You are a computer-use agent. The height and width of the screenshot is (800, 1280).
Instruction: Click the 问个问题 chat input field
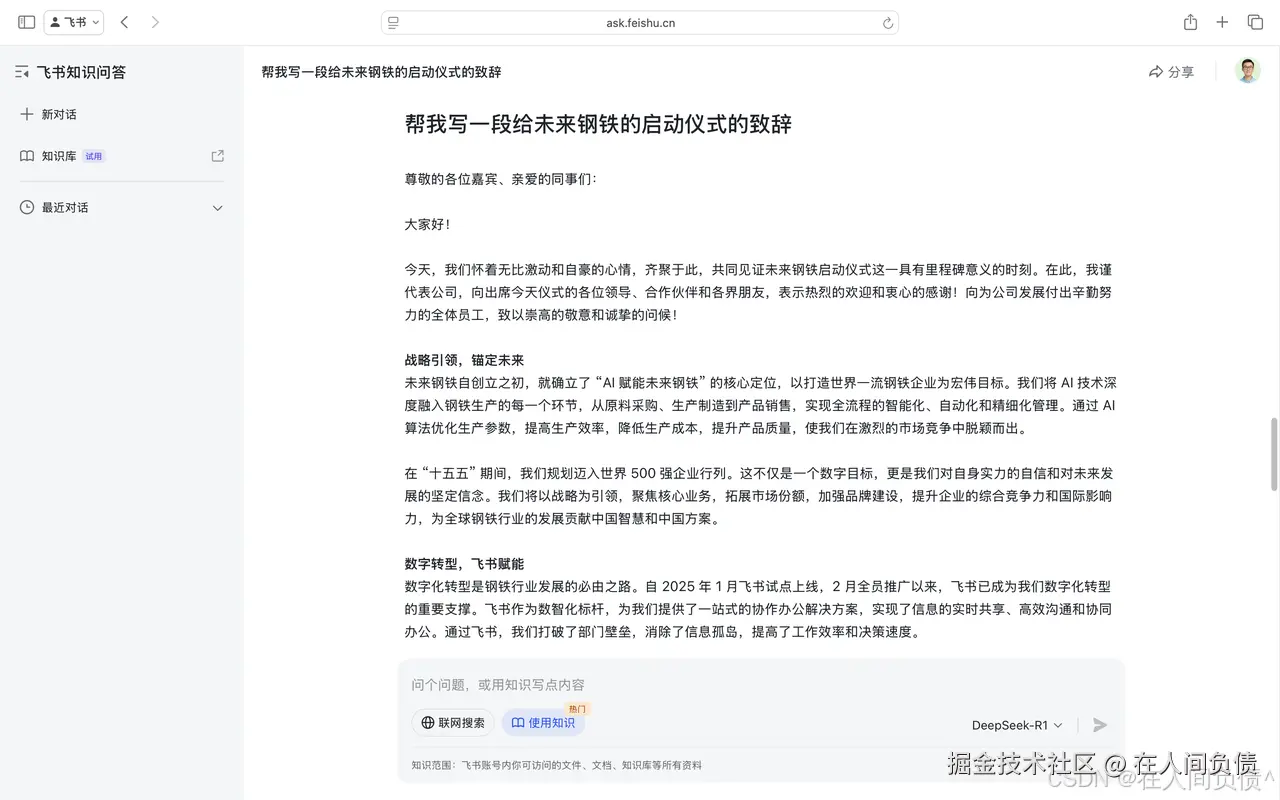click(600, 684)
